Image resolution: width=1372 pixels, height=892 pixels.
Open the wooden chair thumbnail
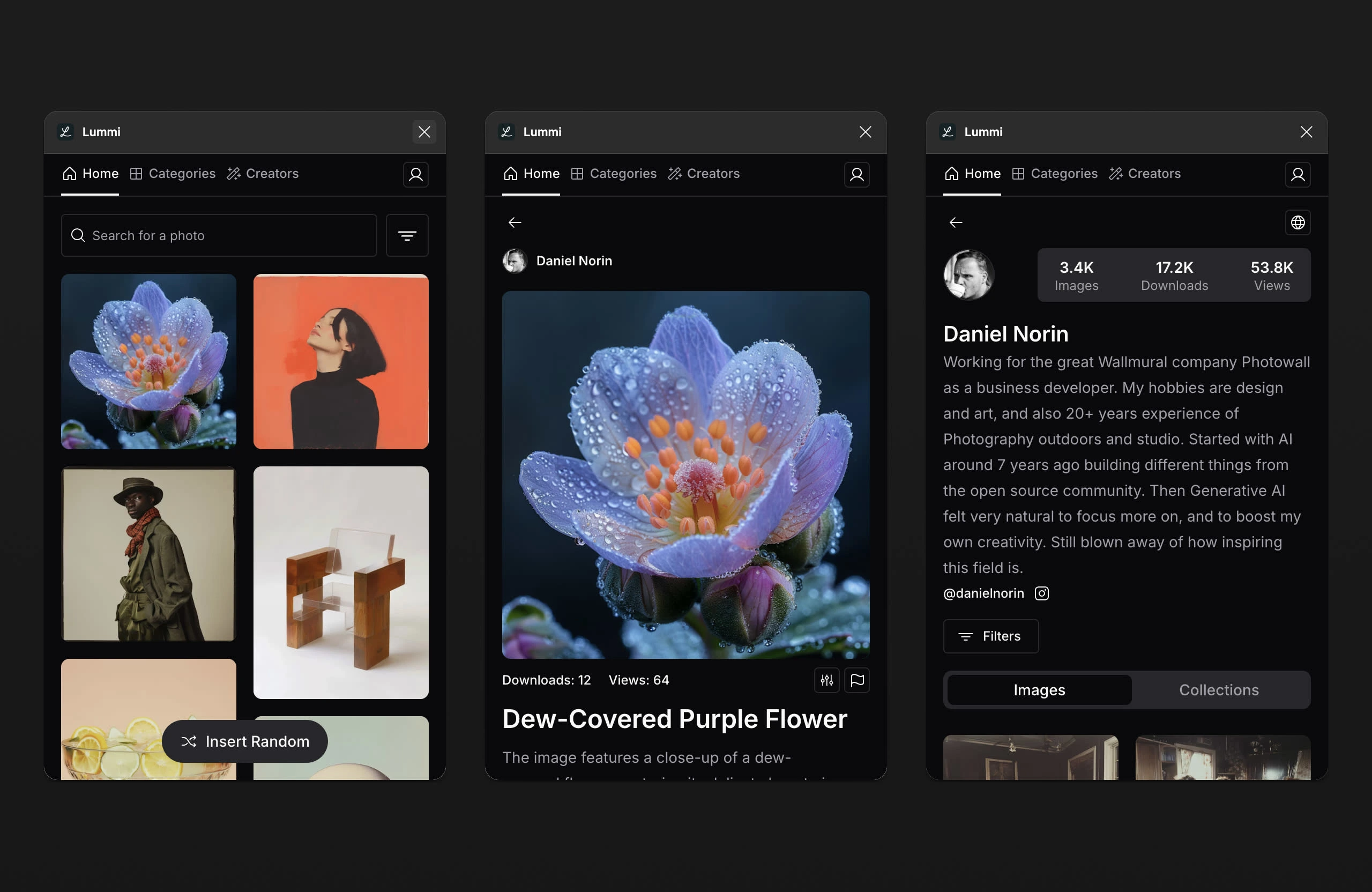point(341,582)
